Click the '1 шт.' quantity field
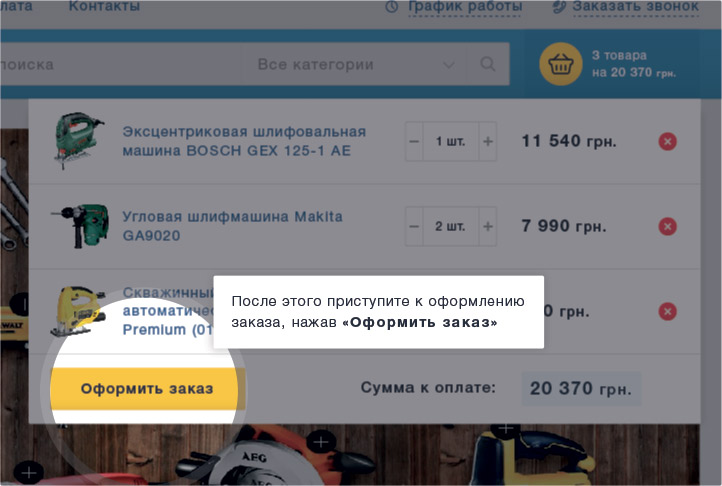722x486 pixels. [451, 141]
